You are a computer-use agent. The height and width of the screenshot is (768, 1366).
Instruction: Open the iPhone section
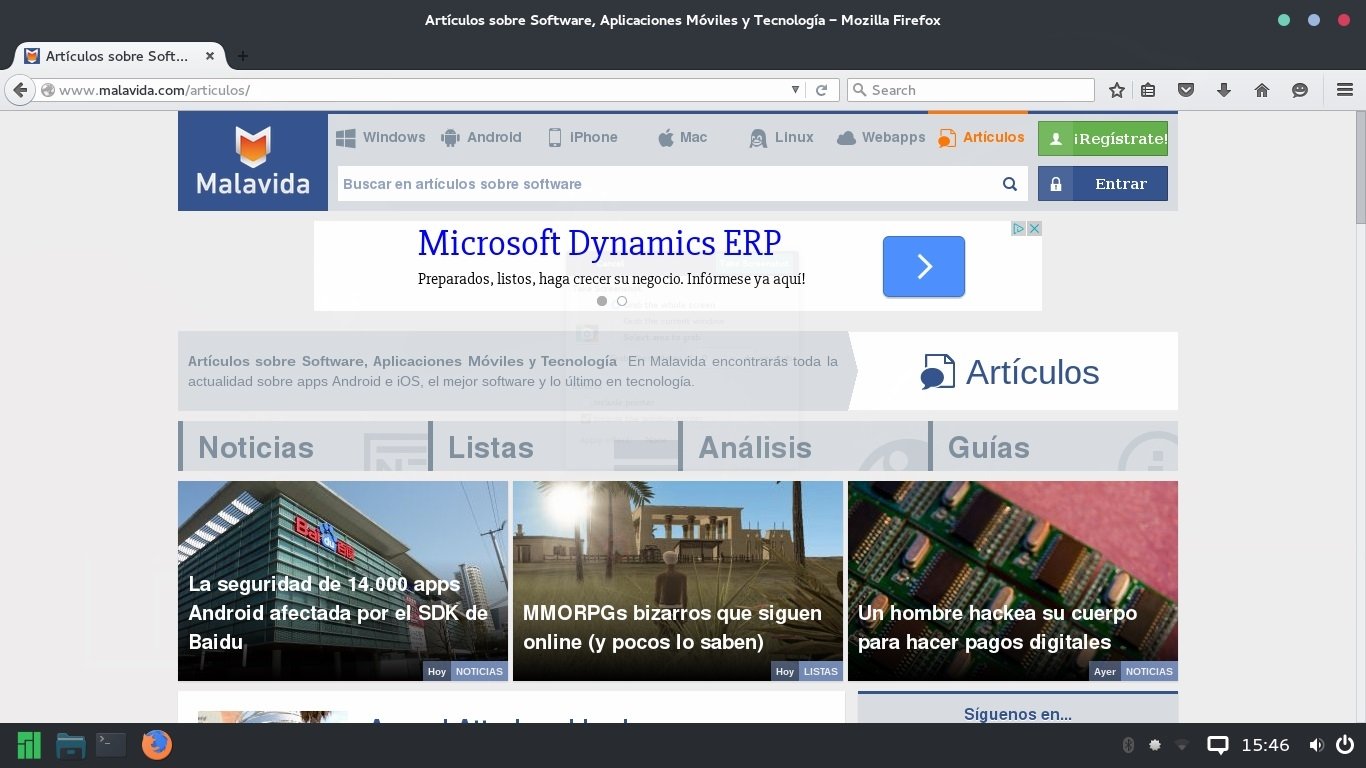coord(583,138)
